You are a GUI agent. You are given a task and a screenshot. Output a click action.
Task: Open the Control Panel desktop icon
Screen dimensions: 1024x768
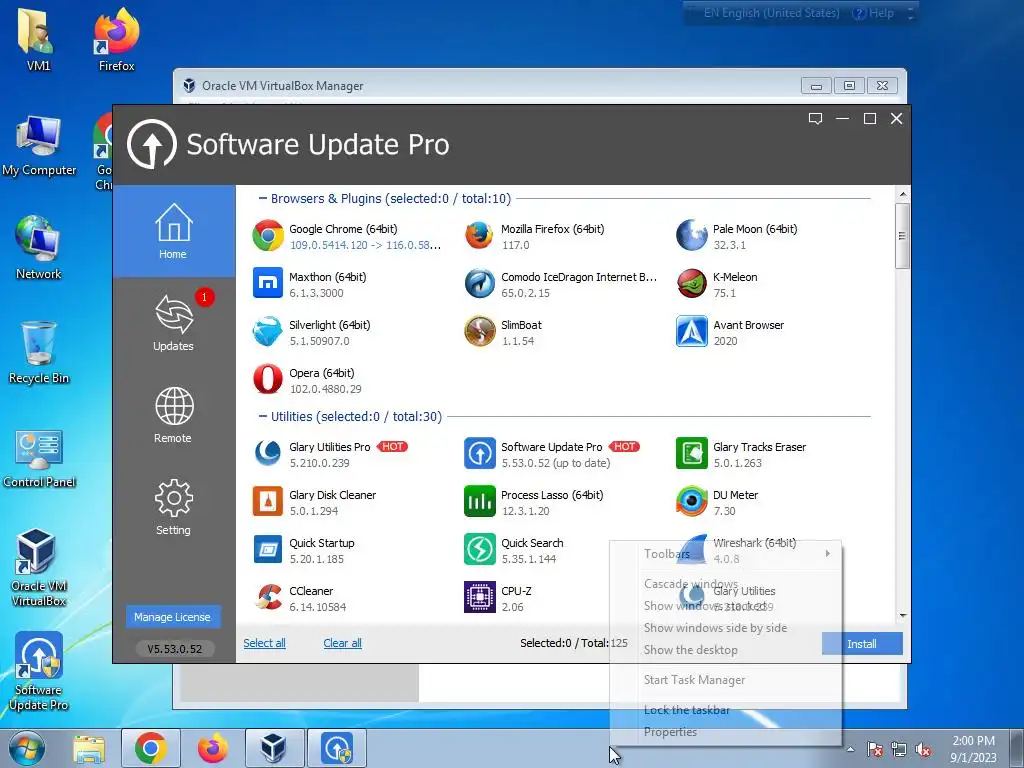pos(39,458)
